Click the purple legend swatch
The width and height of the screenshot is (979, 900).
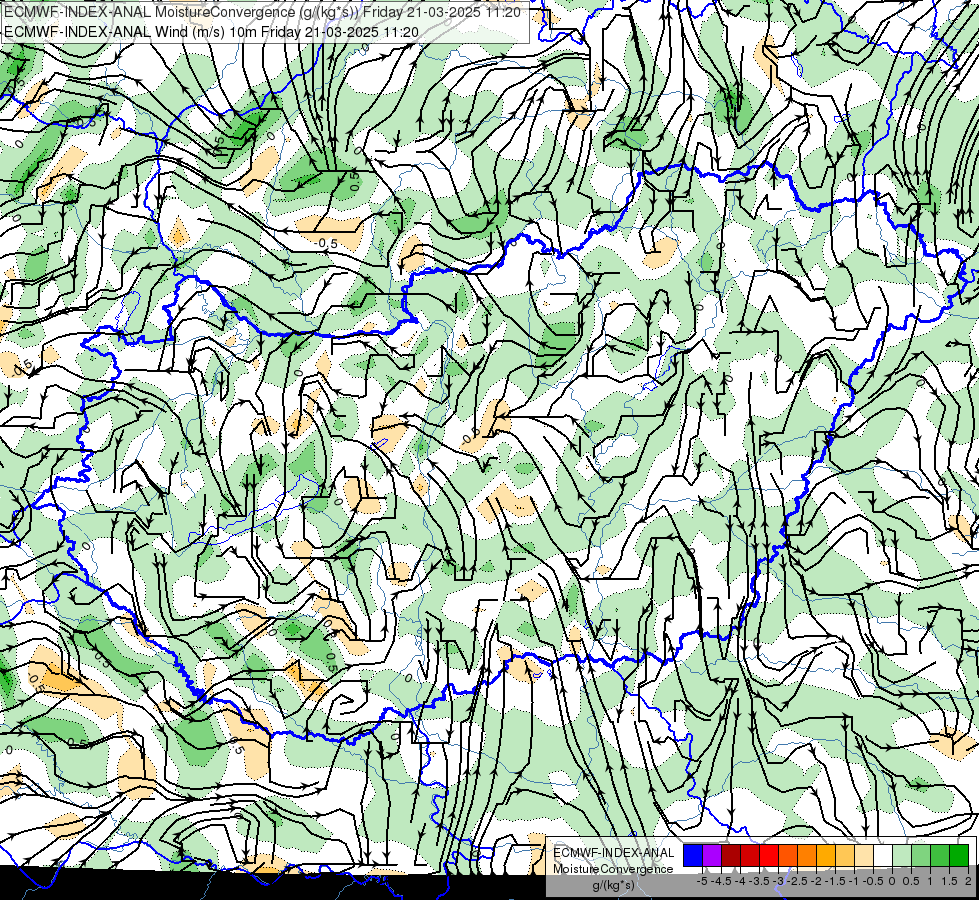click(712, 855)
